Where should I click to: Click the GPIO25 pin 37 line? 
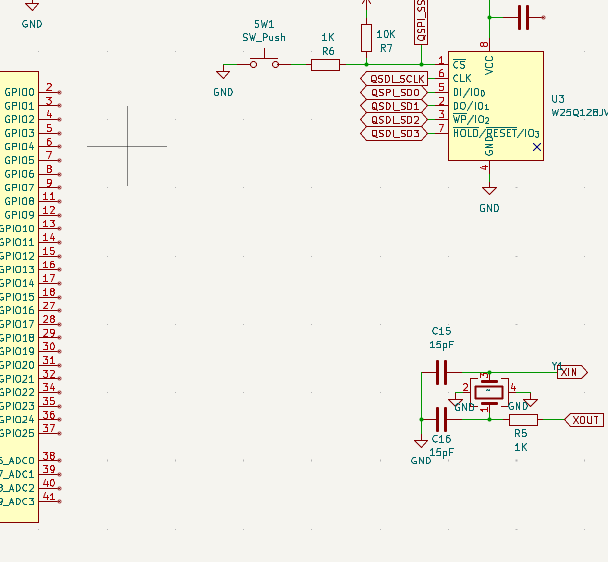pos(50,433)
